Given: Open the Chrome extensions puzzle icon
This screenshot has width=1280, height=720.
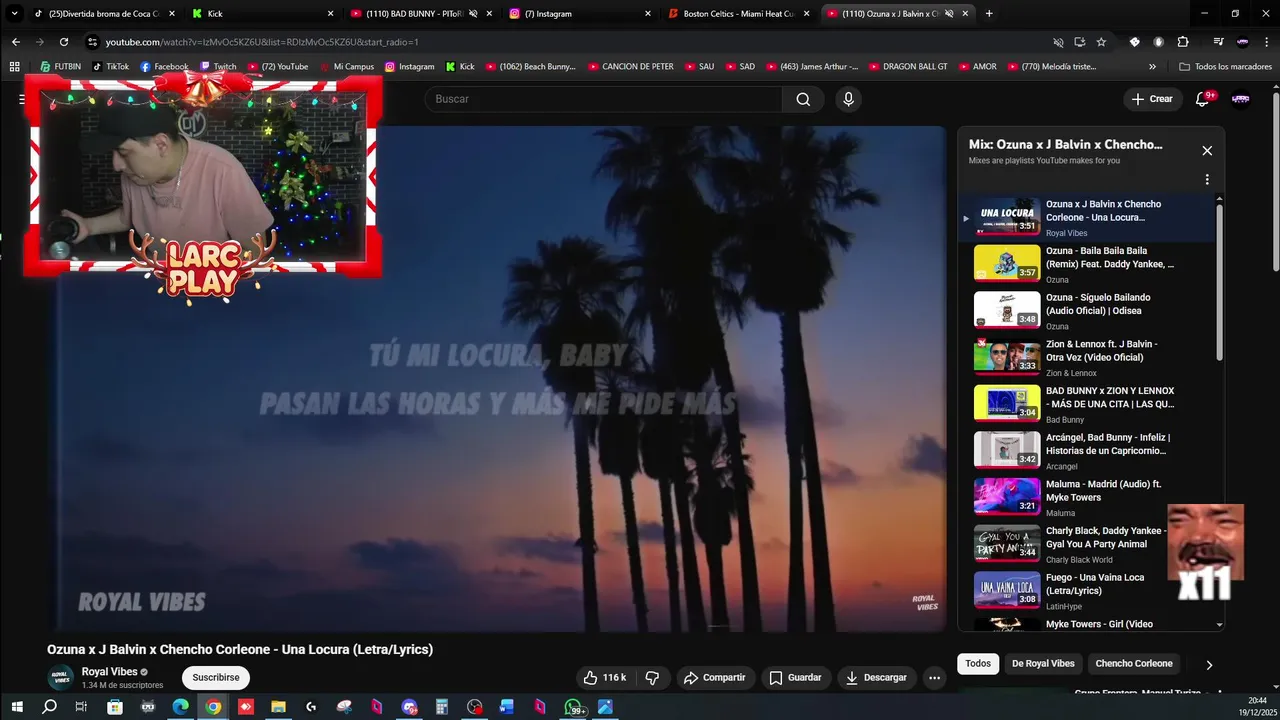Looking at the screenshot, I should pos(1183,42).
